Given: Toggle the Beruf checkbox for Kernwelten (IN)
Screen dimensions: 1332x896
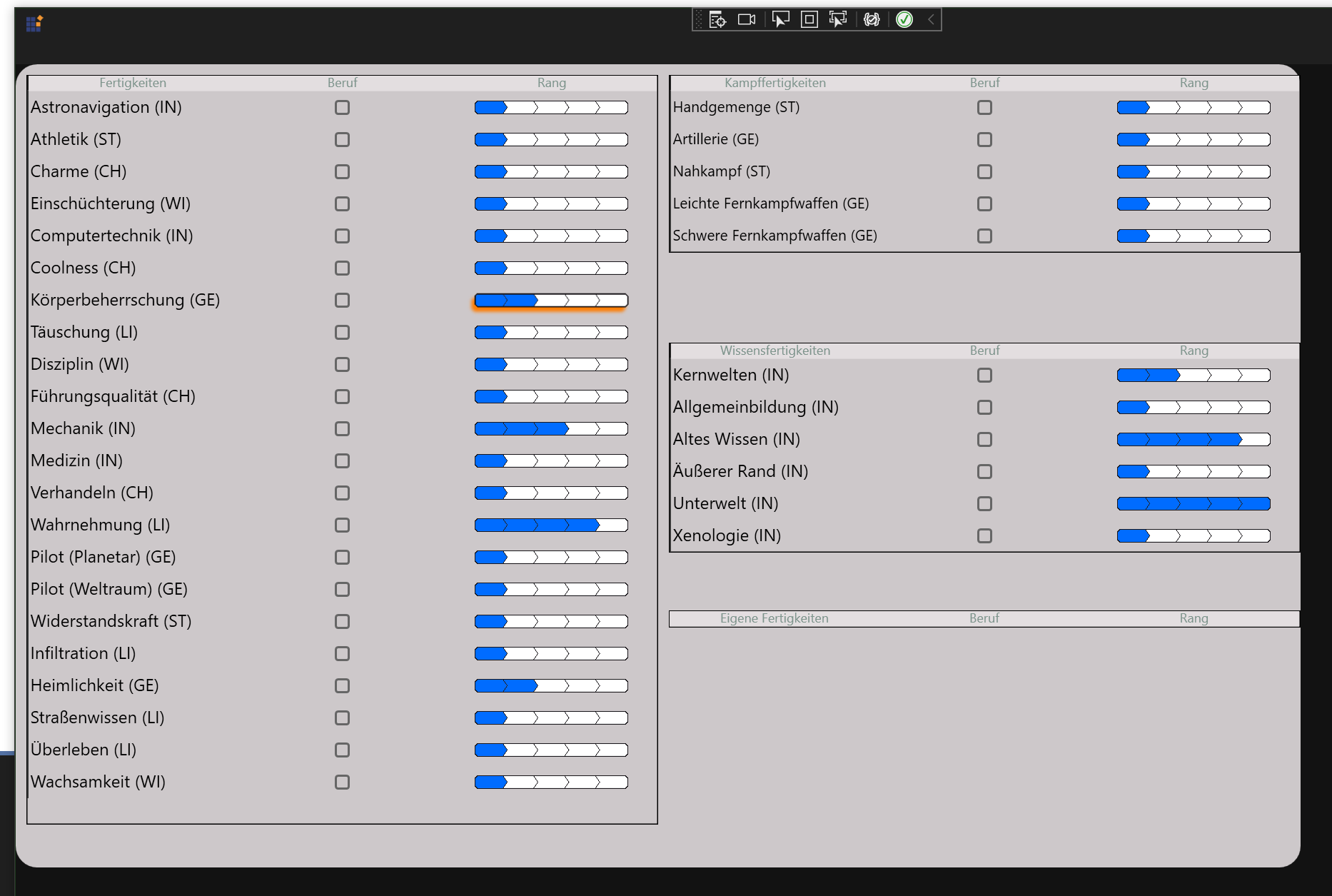Looking at the screenshot, I should [985, 375].
